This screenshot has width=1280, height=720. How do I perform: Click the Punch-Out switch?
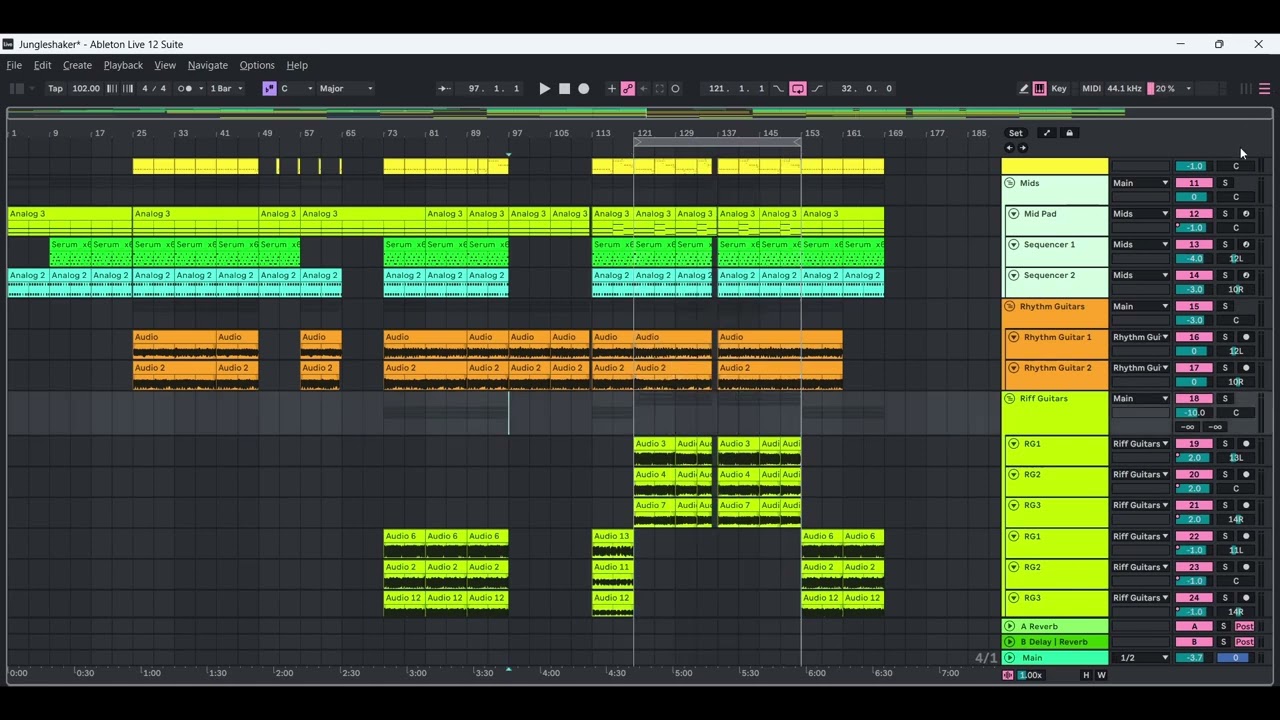[817, 89]
